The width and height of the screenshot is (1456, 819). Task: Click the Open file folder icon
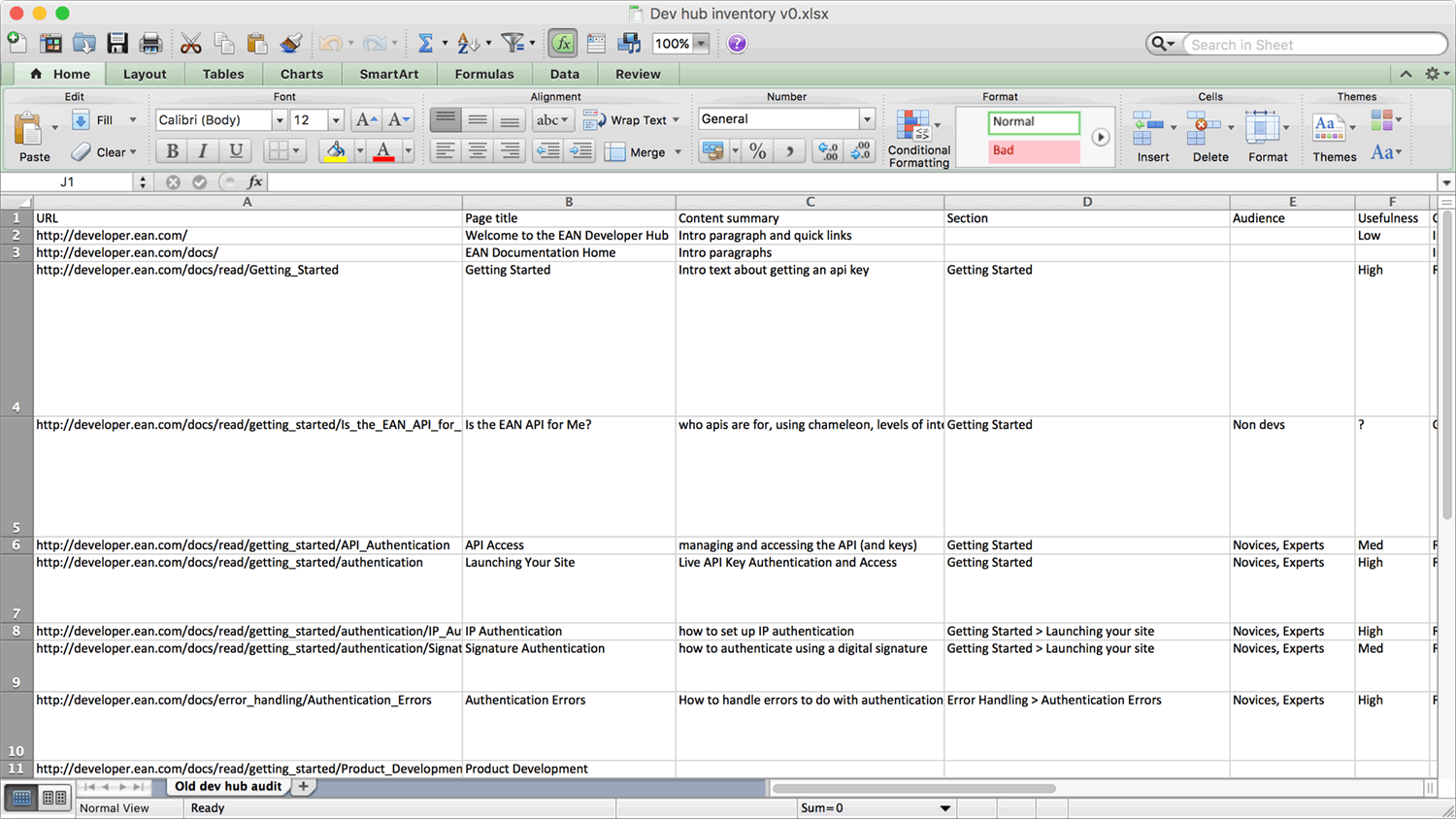click(83, 43)
